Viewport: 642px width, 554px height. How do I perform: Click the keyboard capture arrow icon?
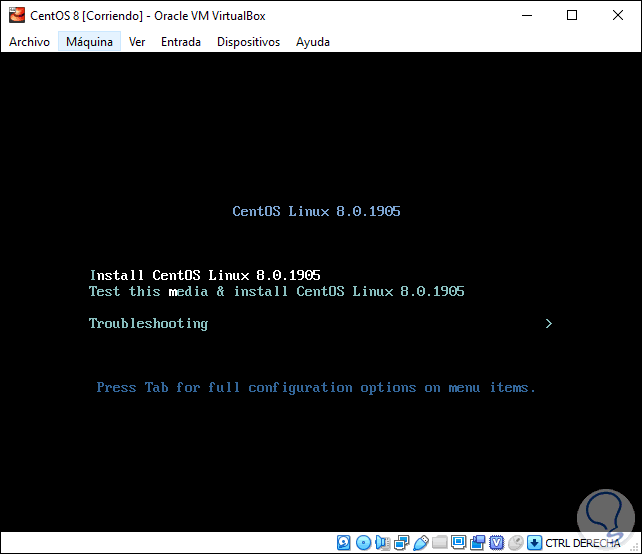pyautogui.click(x=534, y=543)
